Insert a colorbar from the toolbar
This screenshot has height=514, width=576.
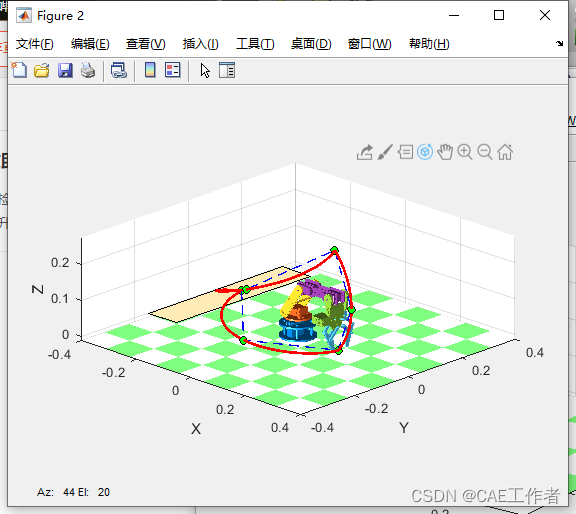click(x=150, y=70)
